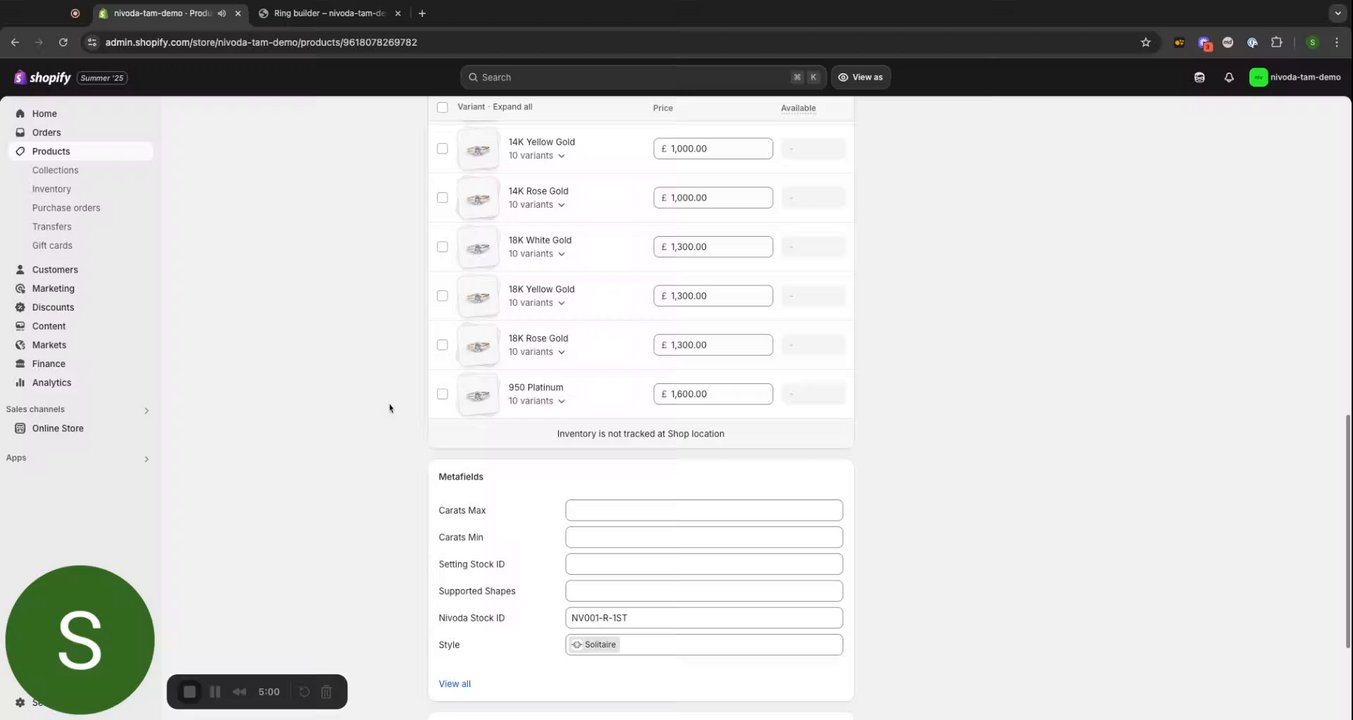Open Collections under Products
The width and height of the screenshot is (1353, 720).
click(55, 170)
